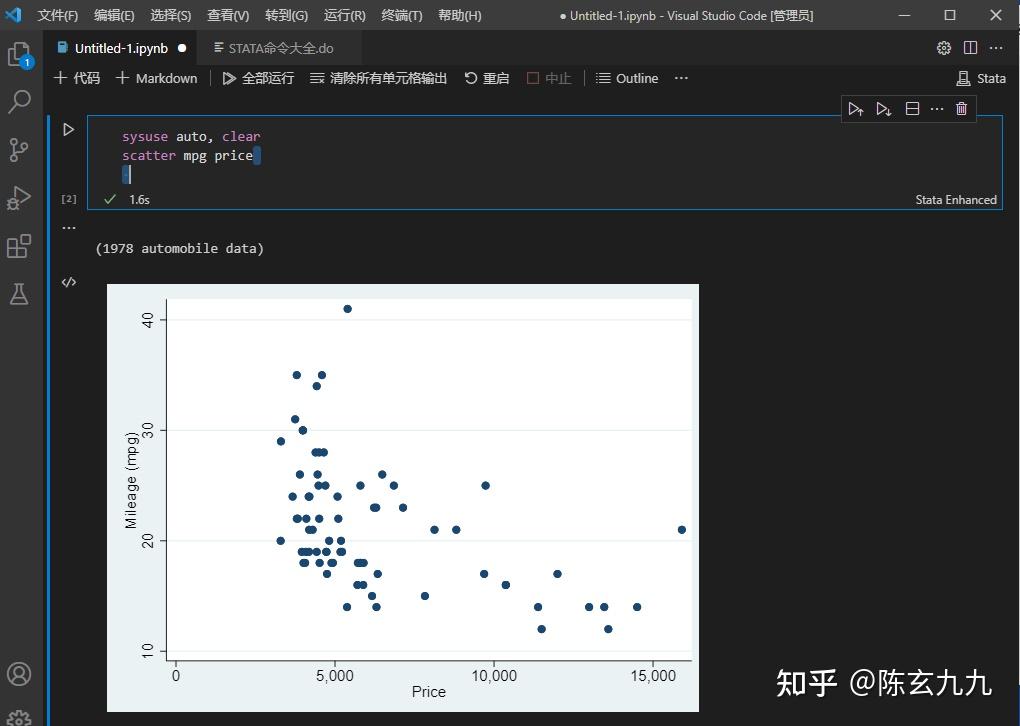Open the Extensions view
The height and width of the screenshot is (726, 1020).
click(20, 246)
